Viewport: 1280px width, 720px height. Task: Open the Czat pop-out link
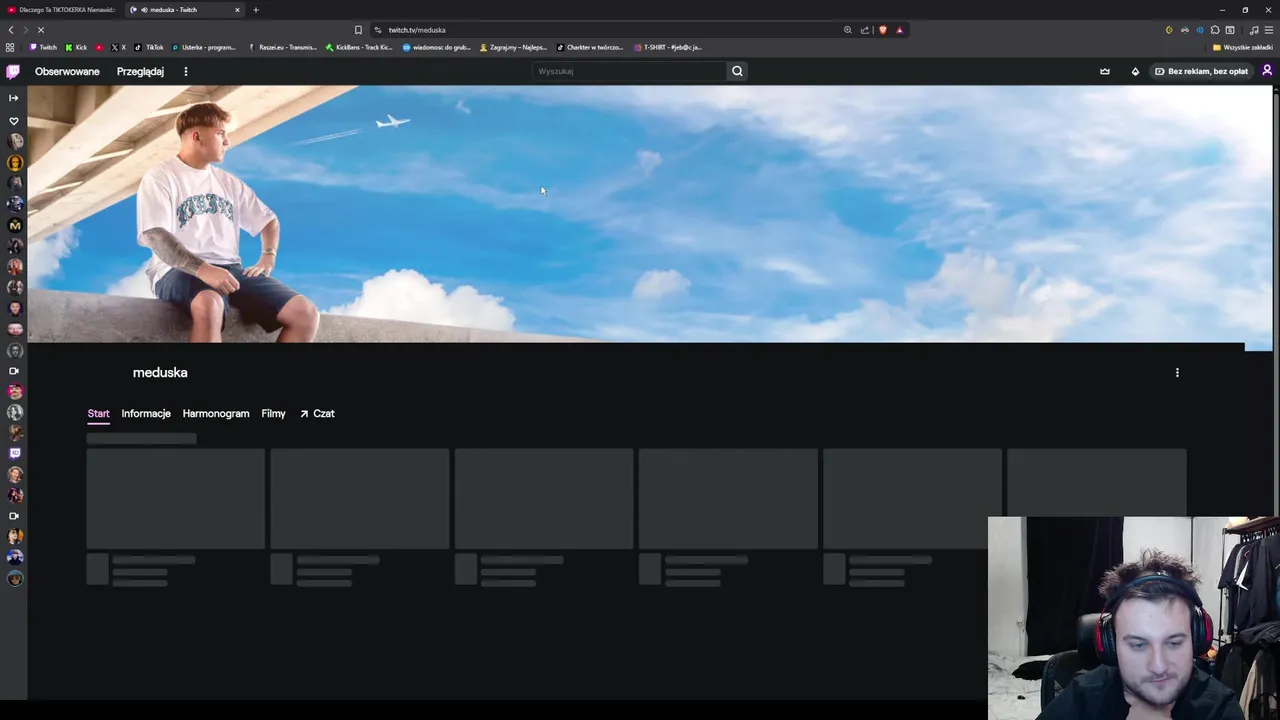click(317, 413)
